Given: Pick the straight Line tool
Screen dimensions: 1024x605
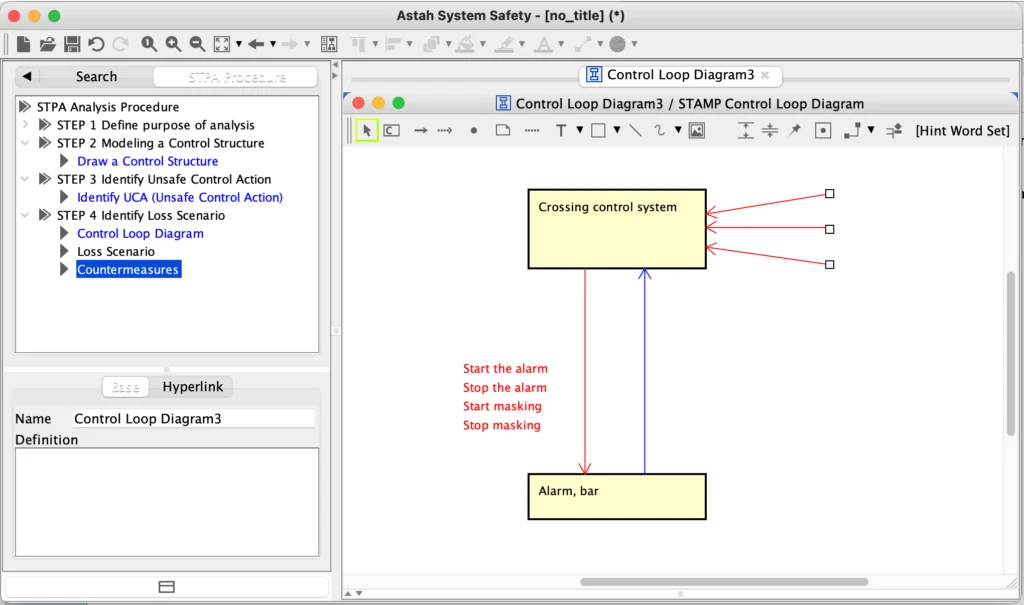Looking at the screenshot, I should click(x=635, y=130).
